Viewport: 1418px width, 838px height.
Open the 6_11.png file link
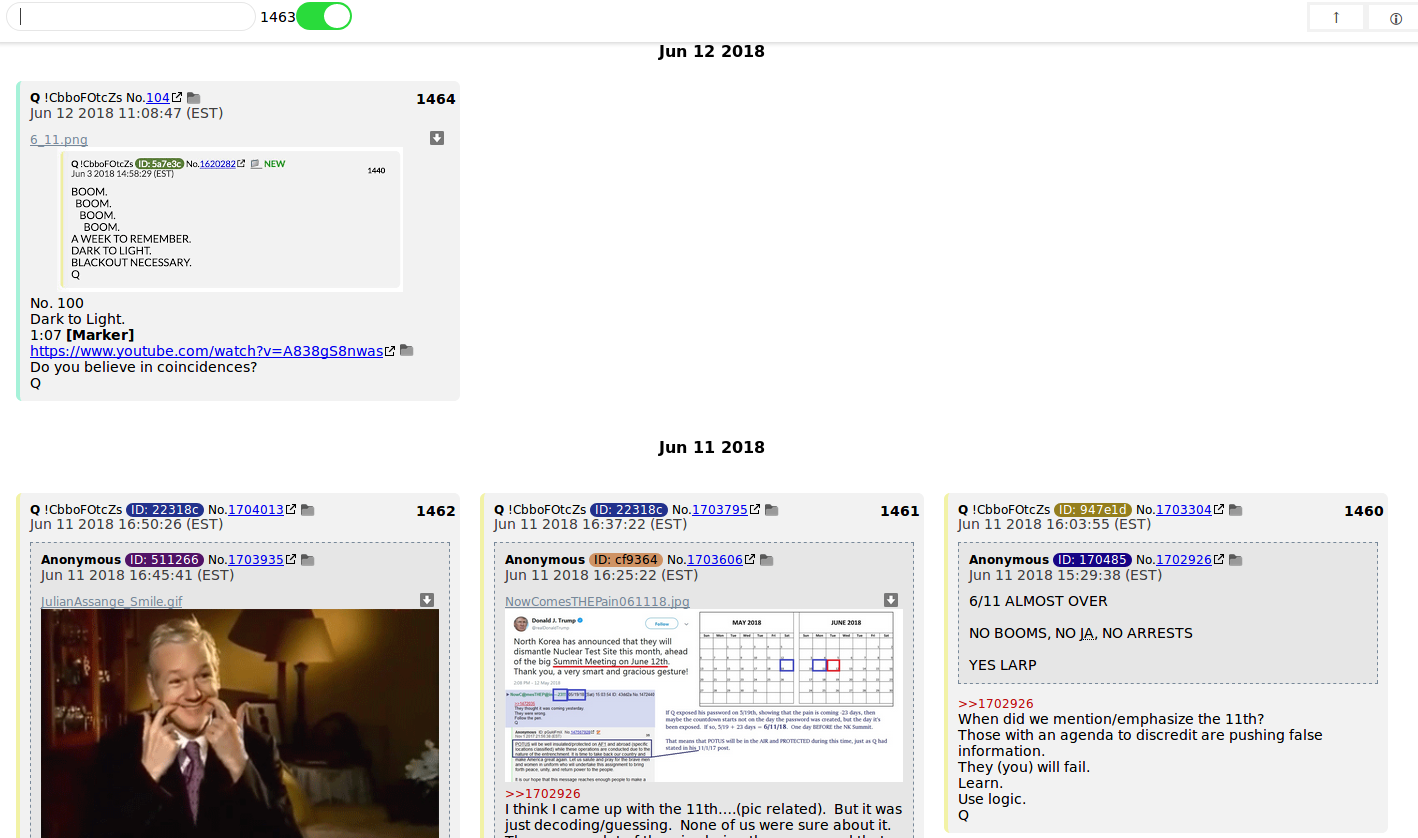tap(59, 140)
